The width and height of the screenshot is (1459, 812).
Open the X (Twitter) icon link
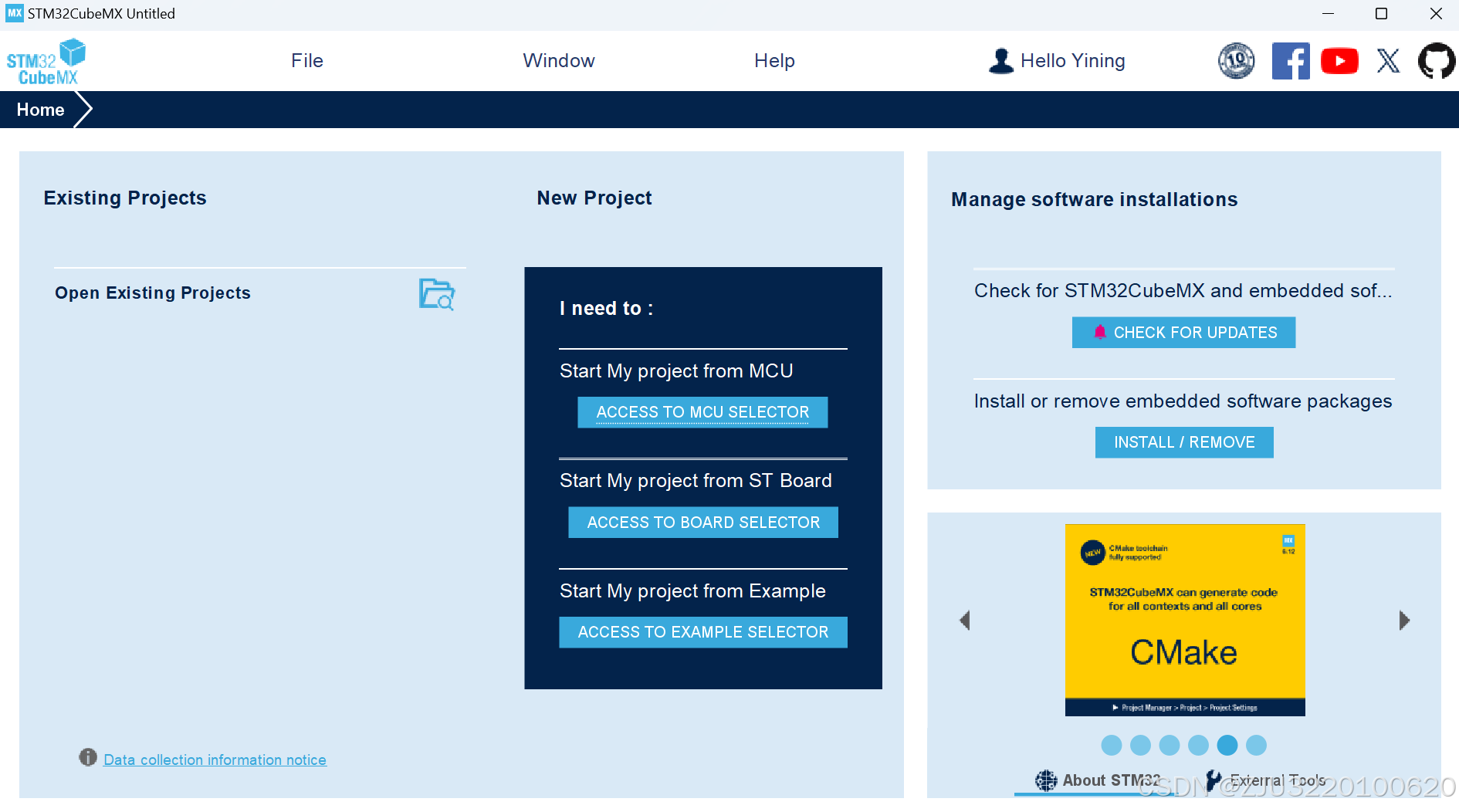pos(1388,61)
